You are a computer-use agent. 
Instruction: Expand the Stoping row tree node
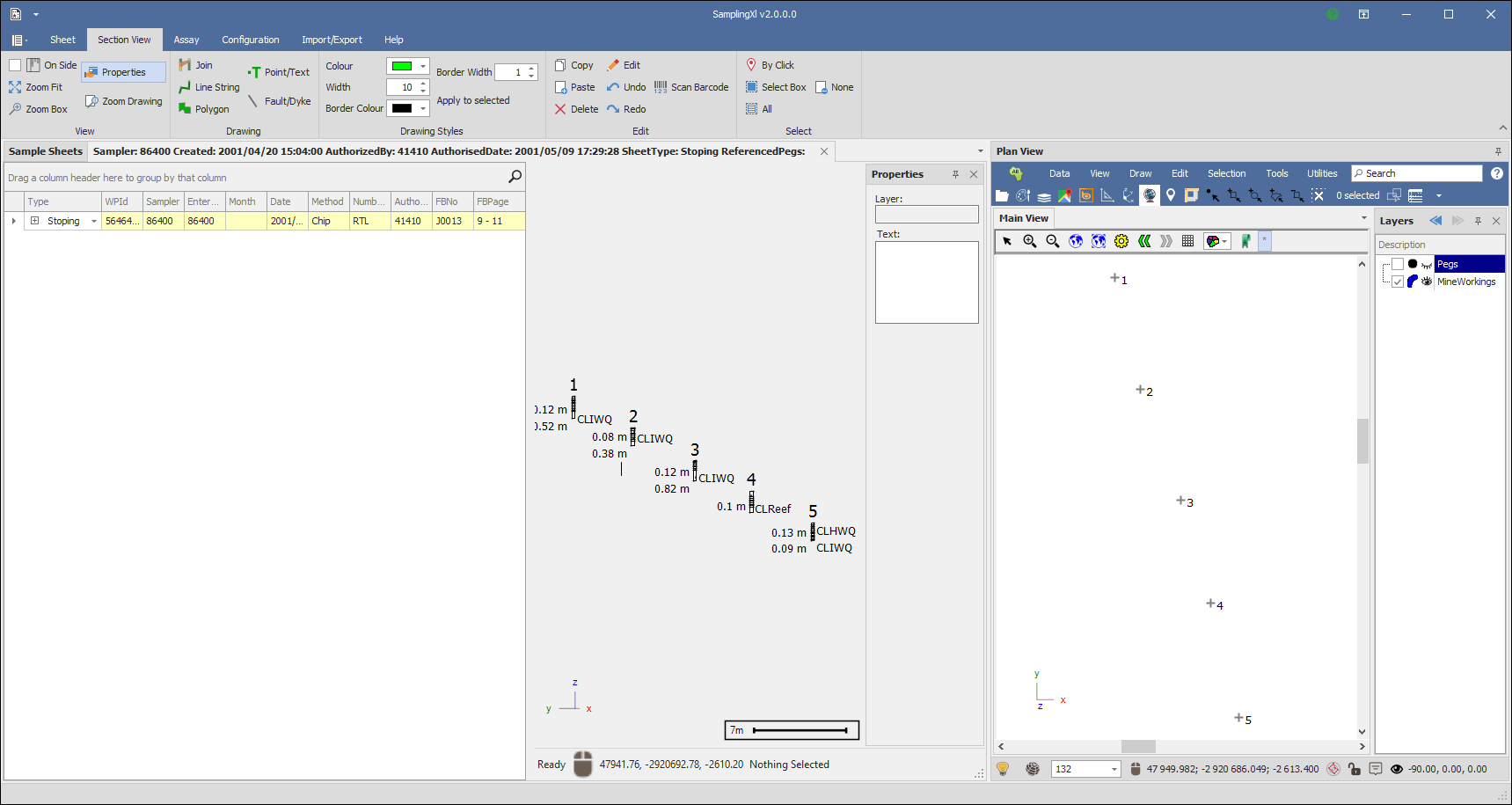tap(34, 221)
